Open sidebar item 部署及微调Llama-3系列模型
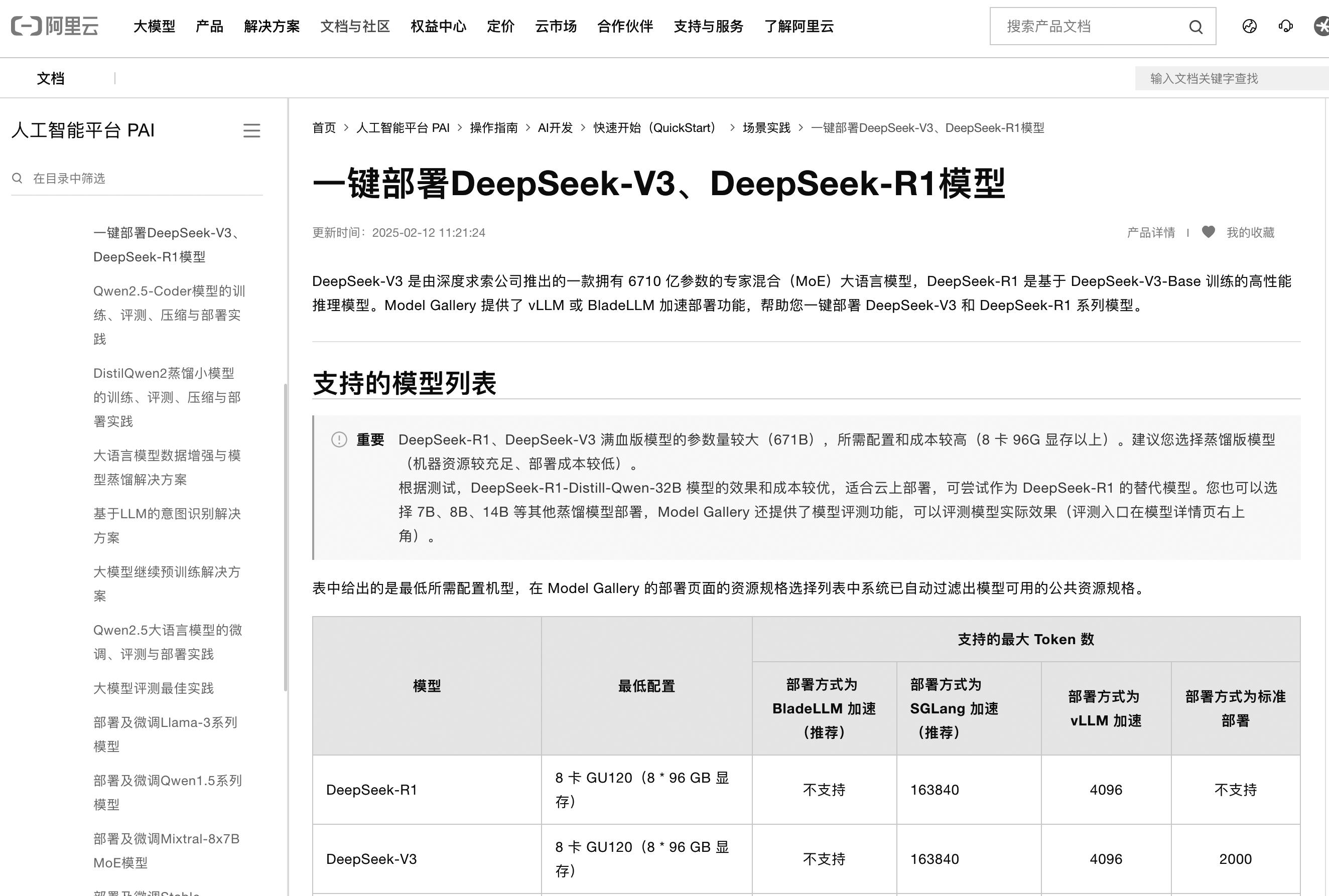This screenshot has width=1329, height=896. pos(165,734)
